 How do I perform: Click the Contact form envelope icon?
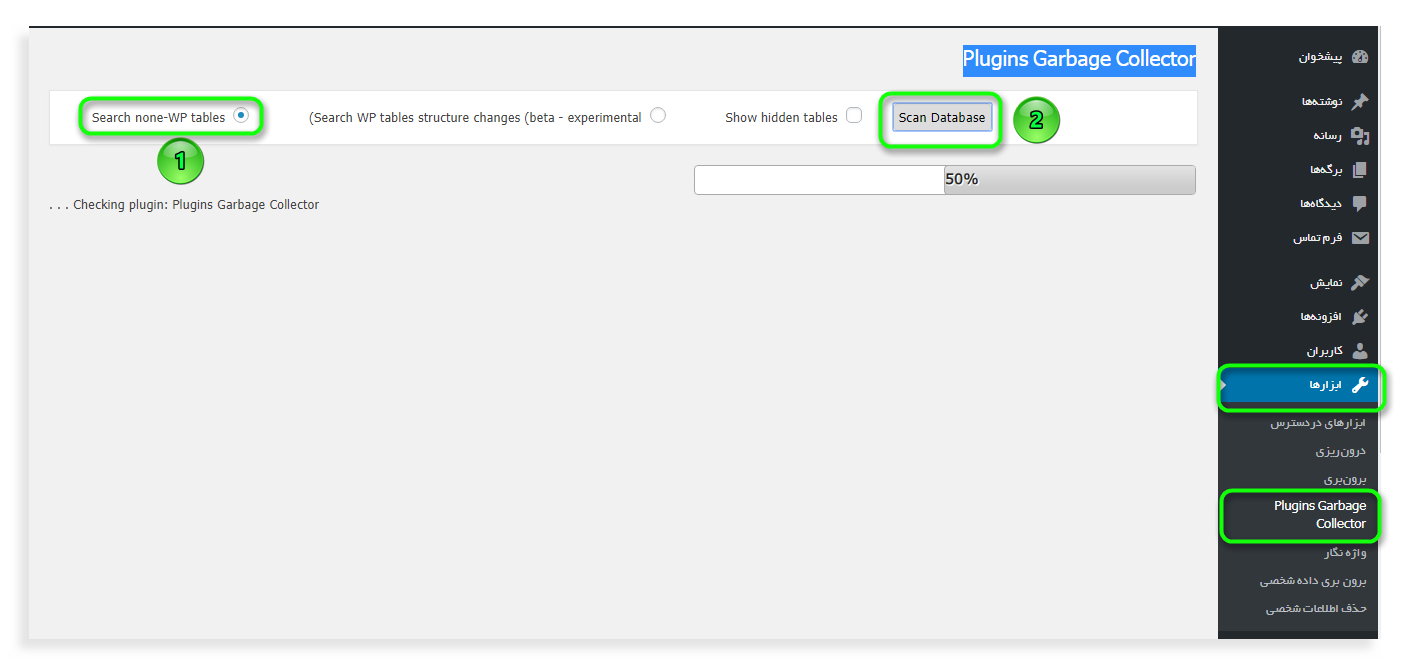point(1359,238)
